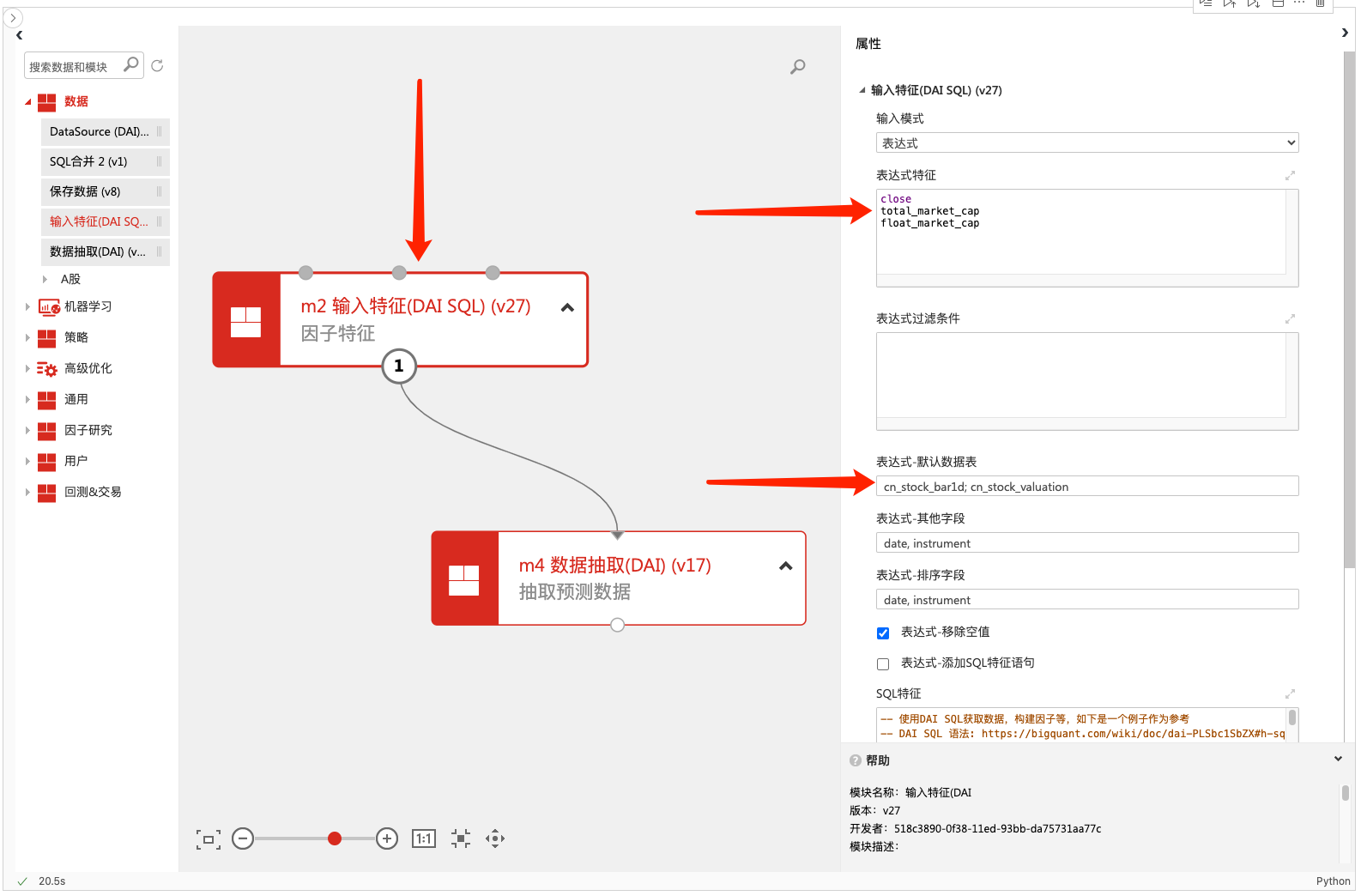
Task: Click the zoom out minus icon
Action: [x=243, y=838]
